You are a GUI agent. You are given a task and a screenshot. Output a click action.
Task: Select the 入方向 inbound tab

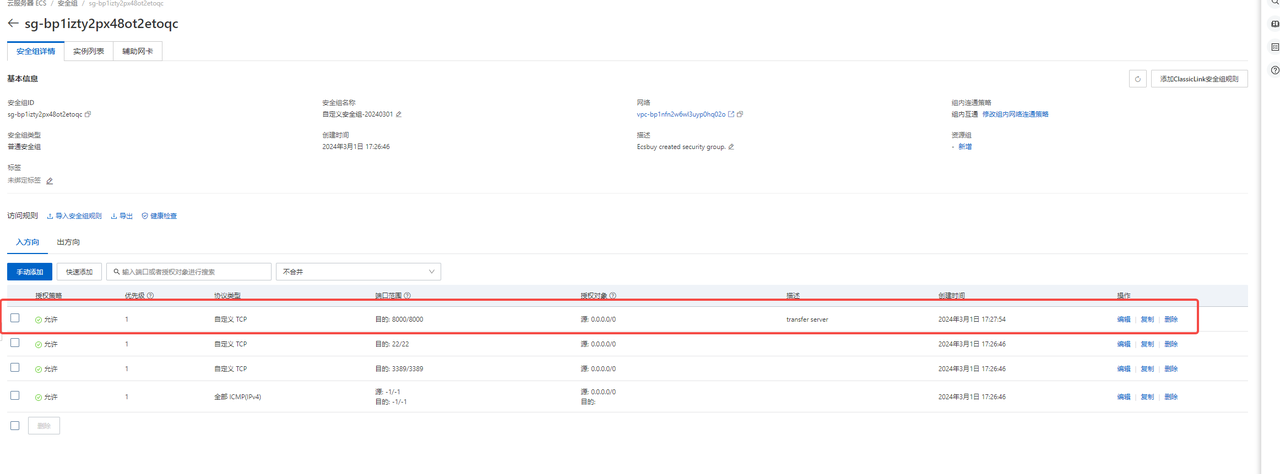pyautogui.click(x=27, y=242)
